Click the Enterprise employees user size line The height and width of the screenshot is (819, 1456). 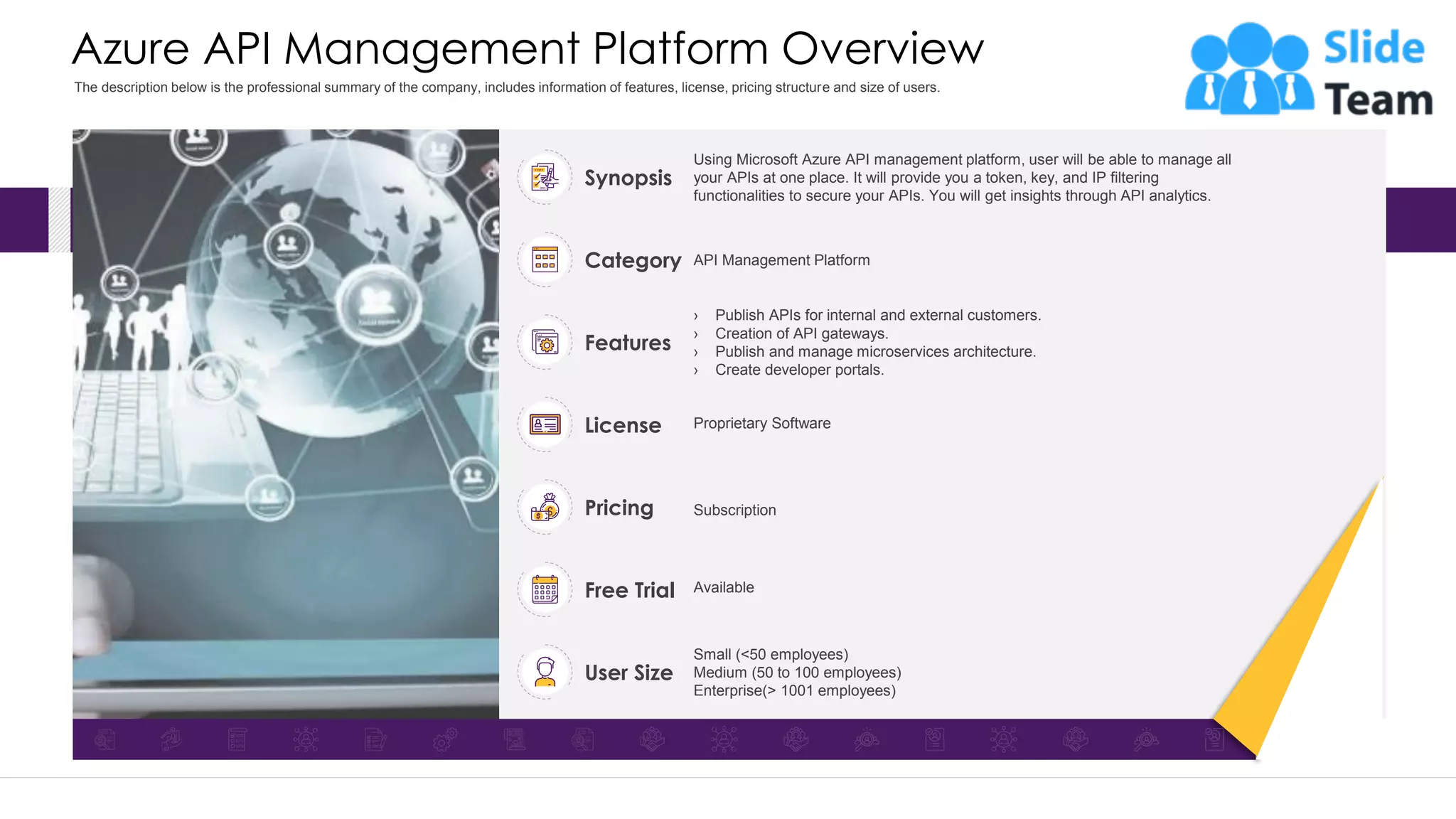pos(794,690)
